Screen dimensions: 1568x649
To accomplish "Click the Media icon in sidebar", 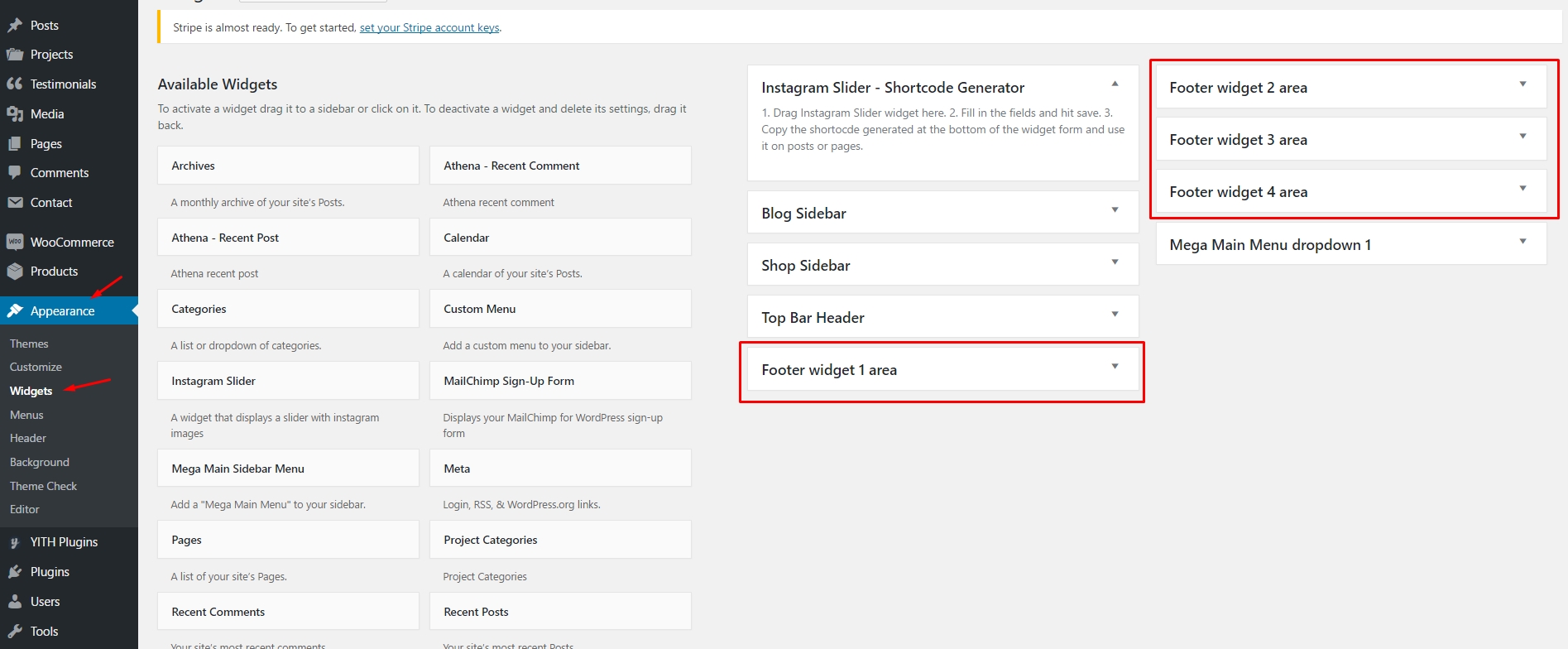I will [15, 114].
